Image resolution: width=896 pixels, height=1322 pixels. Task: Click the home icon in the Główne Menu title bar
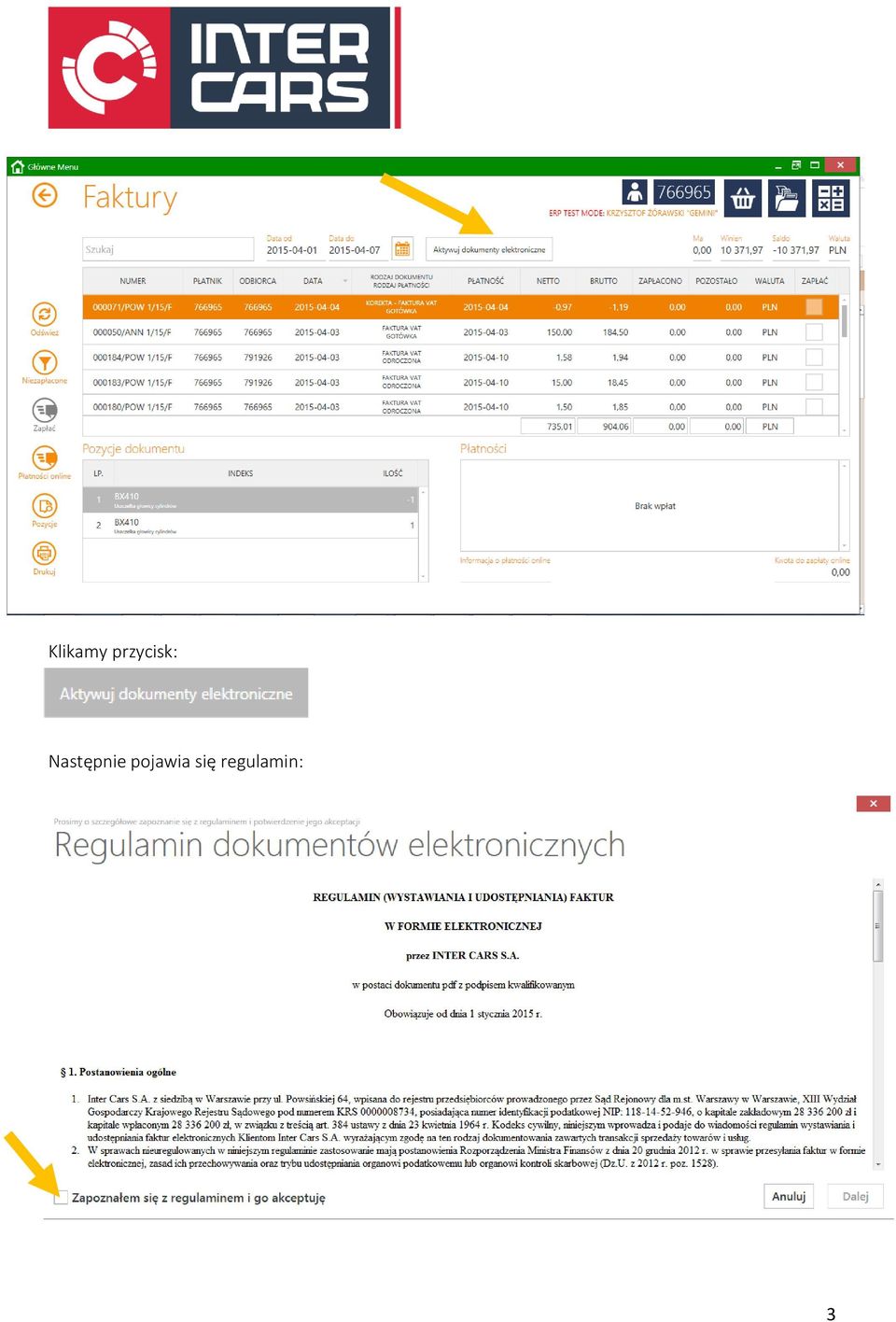click(x=17, y=167)
